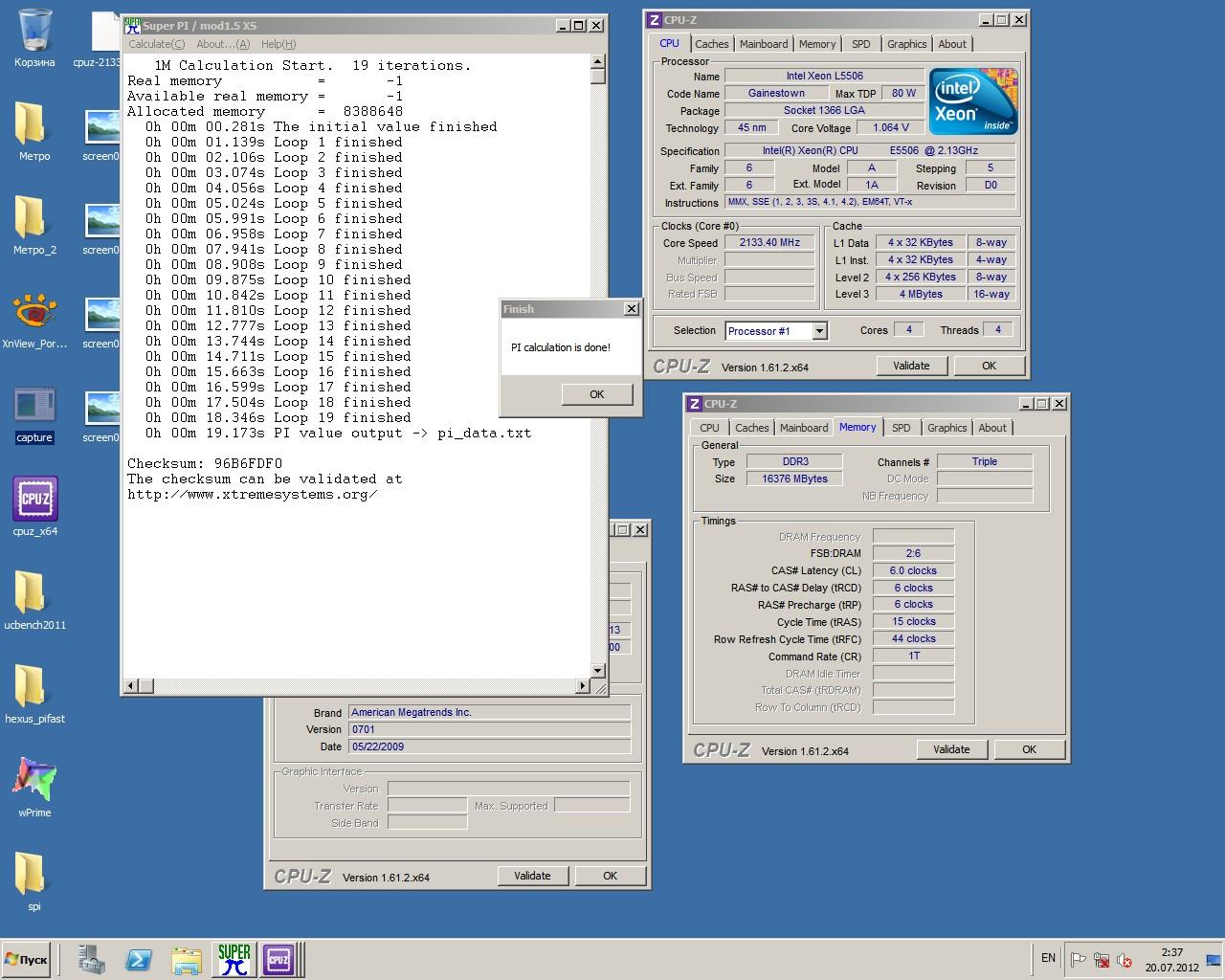The image size is (1225, 980).
Task: Click the xtremesystems.org URL text
Action: pyautogui.click(x=253, y=494)
